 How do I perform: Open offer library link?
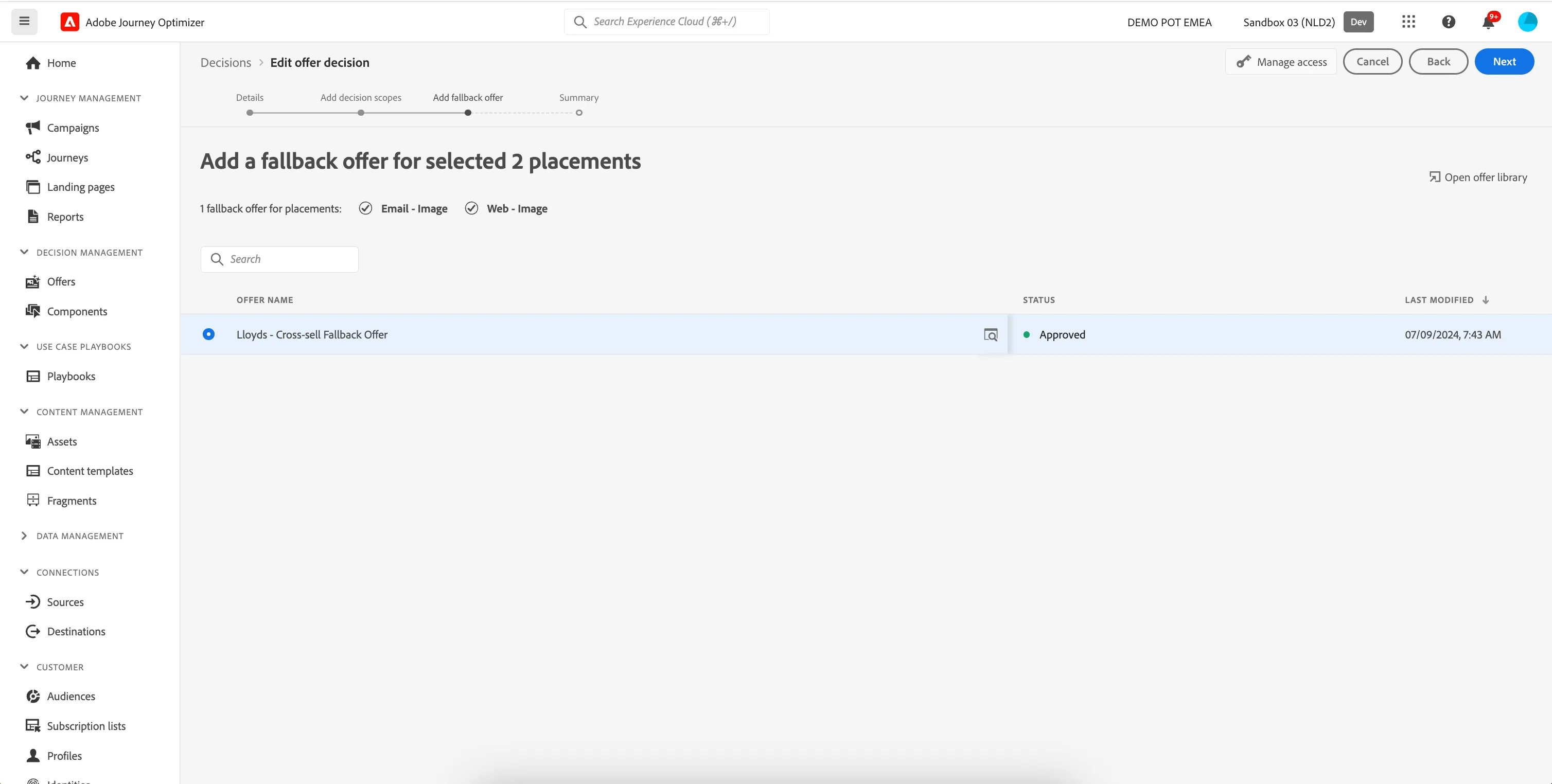coord(1478,177)
